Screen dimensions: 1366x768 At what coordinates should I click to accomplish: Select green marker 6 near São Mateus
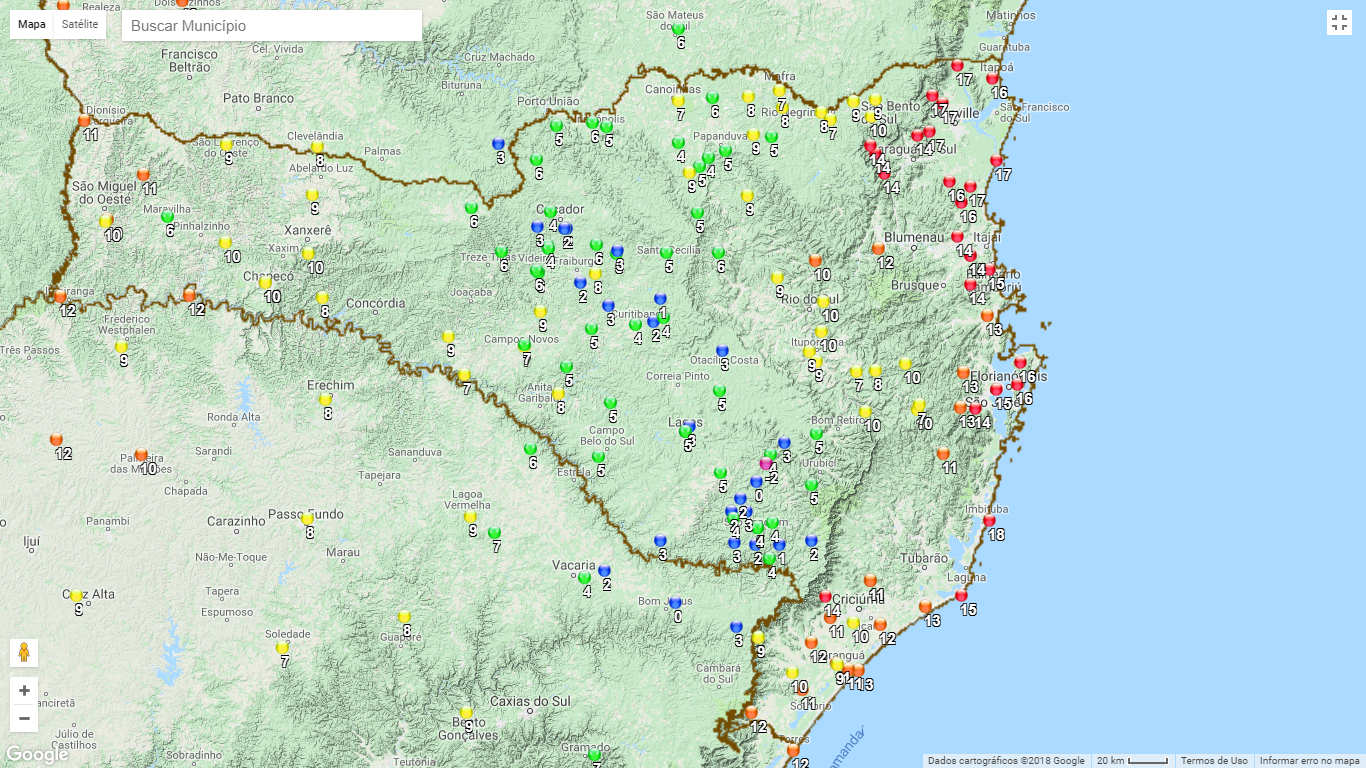click(x=678, y=29)
